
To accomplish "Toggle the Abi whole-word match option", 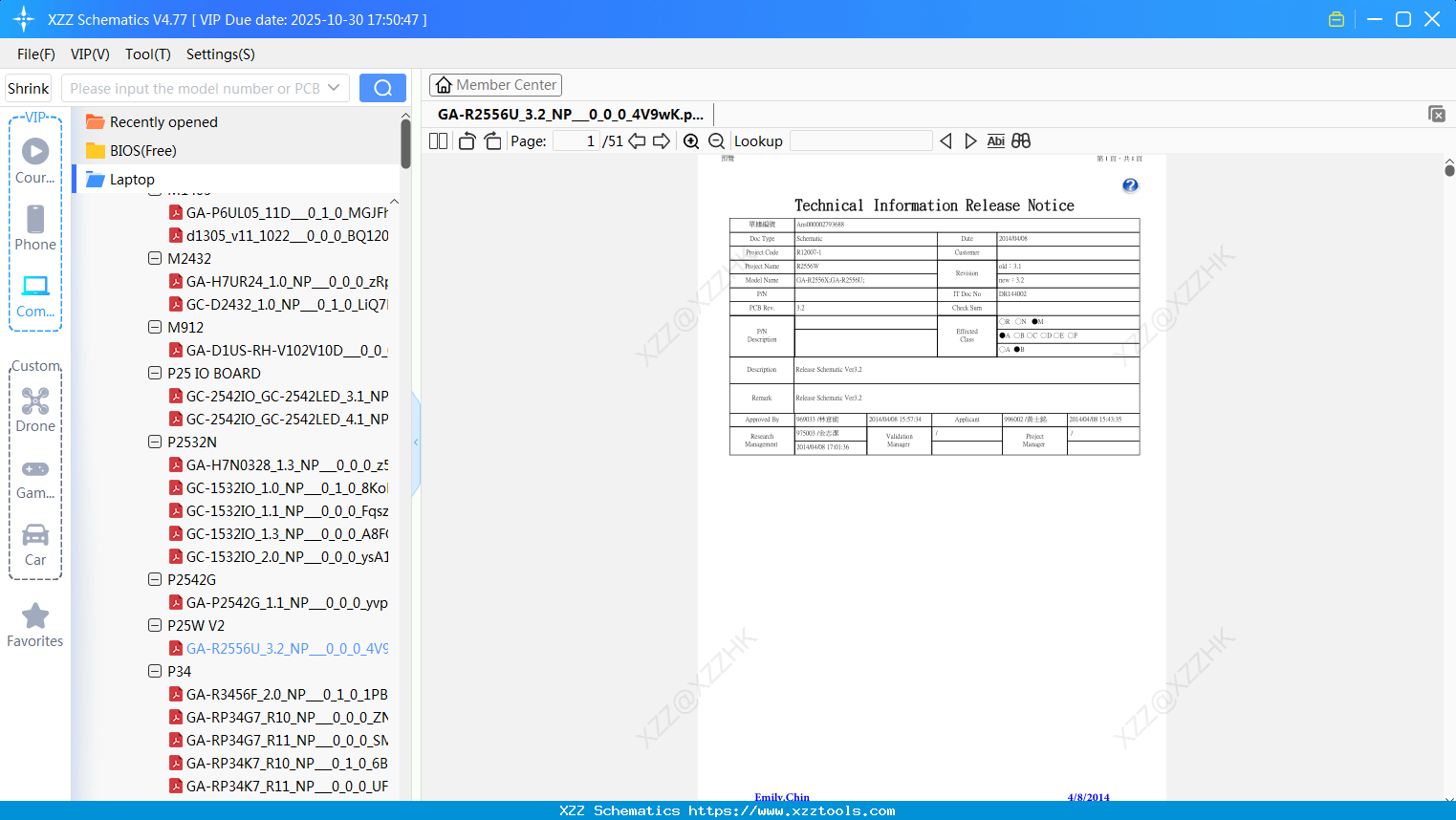I will [x=995, y=140].
